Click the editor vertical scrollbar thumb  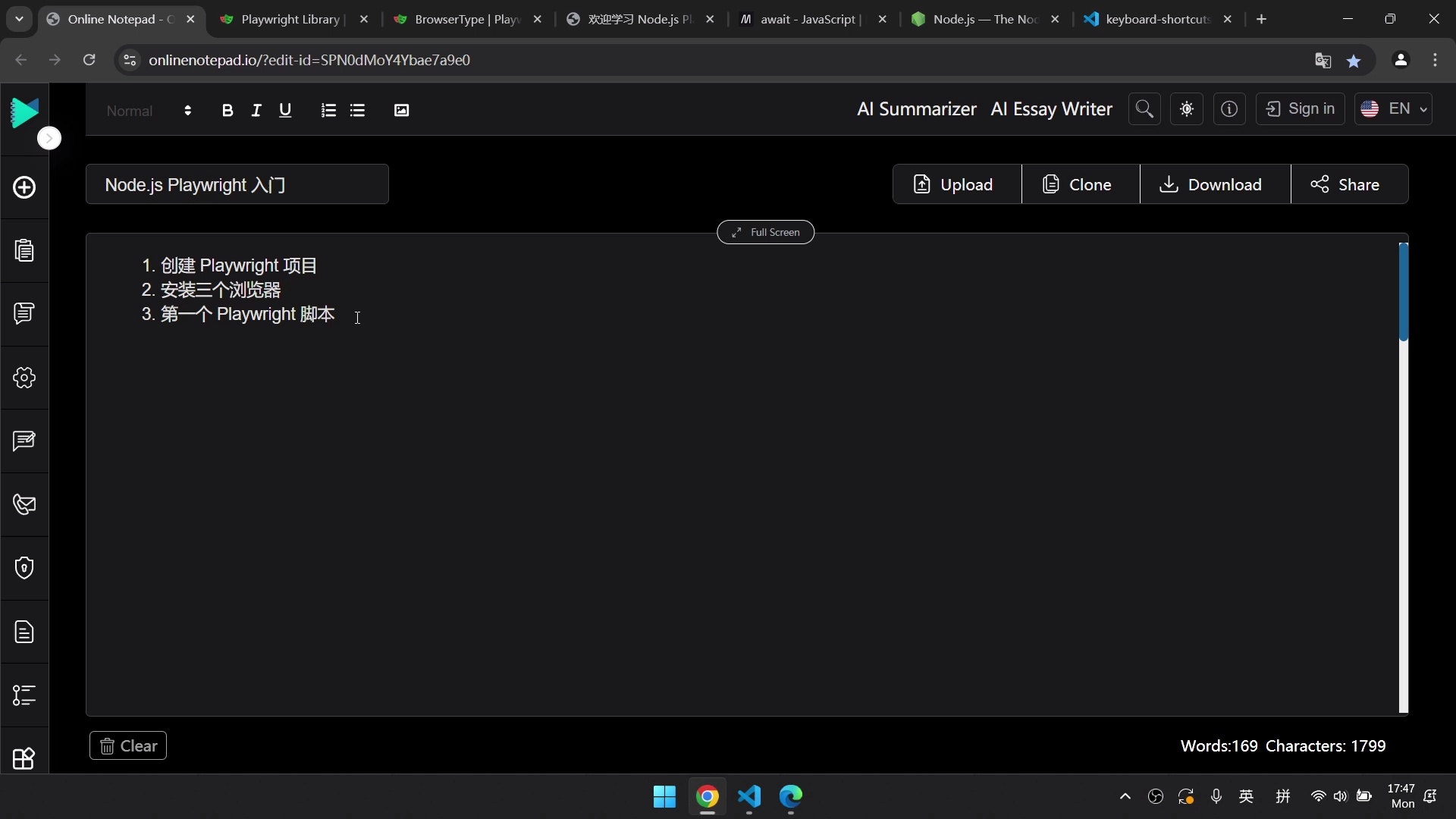(x=1404, y=292)
